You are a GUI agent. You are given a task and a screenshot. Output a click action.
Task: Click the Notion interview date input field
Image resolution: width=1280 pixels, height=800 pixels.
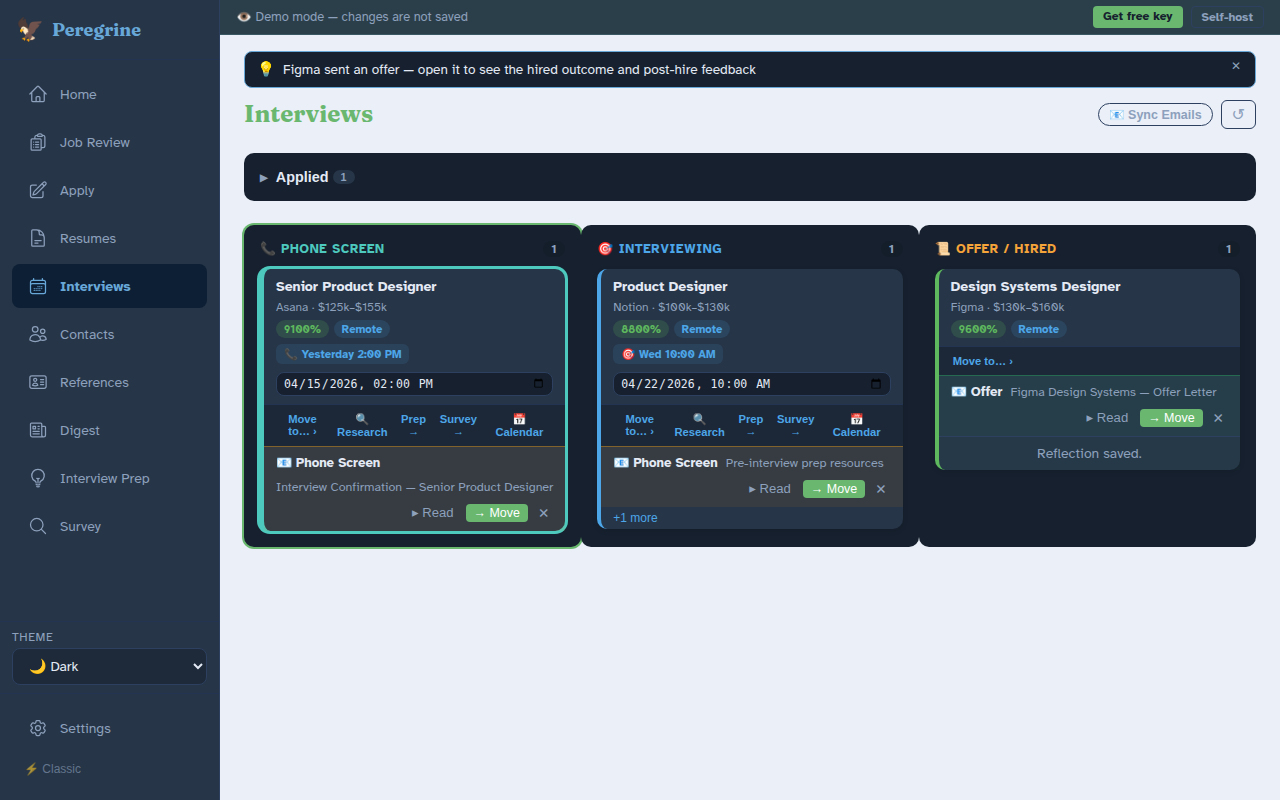coord(740,384)
